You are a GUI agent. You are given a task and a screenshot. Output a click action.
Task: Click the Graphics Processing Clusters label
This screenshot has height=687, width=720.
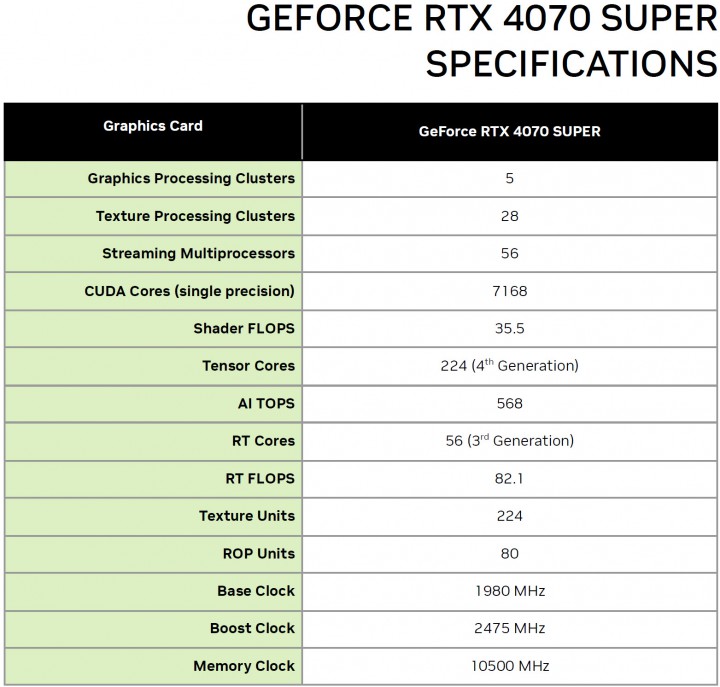(x=191, y=178)
